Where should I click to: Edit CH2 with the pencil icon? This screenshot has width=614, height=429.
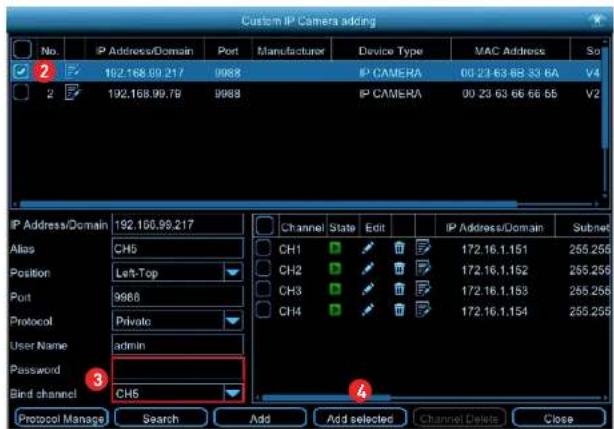(x=367, y=269)
